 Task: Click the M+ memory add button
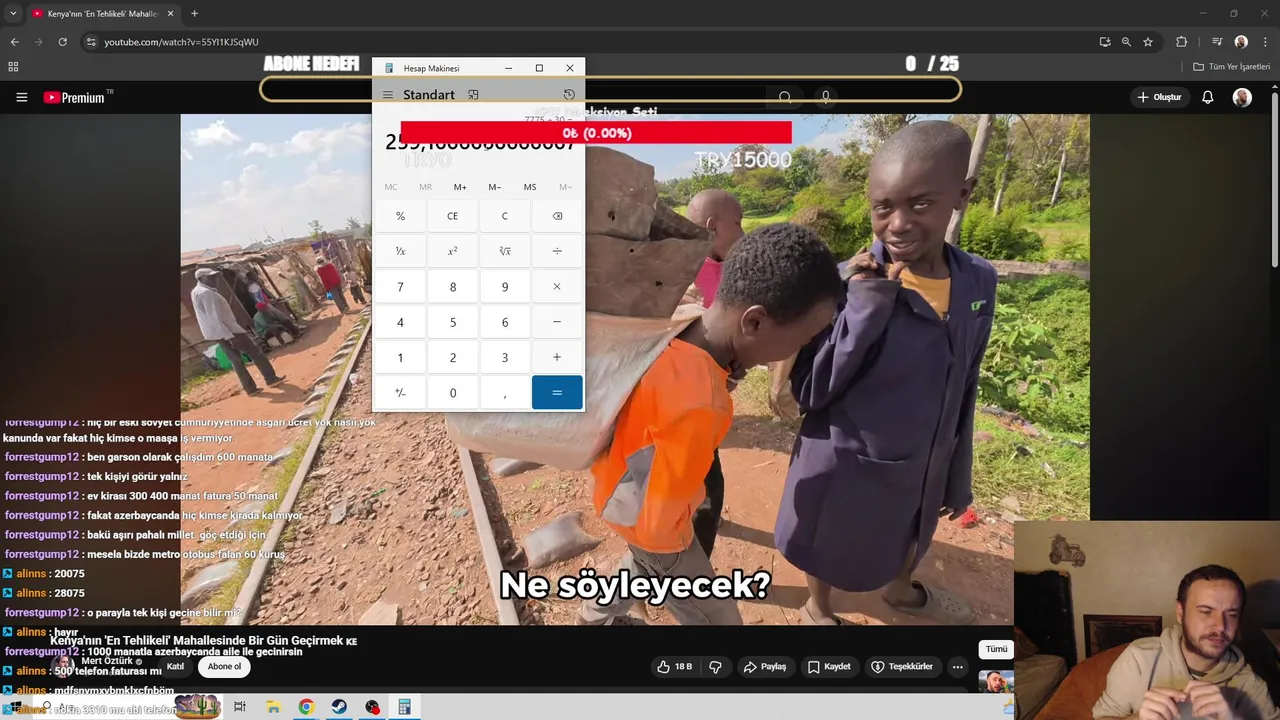click(x=460, y=187)
